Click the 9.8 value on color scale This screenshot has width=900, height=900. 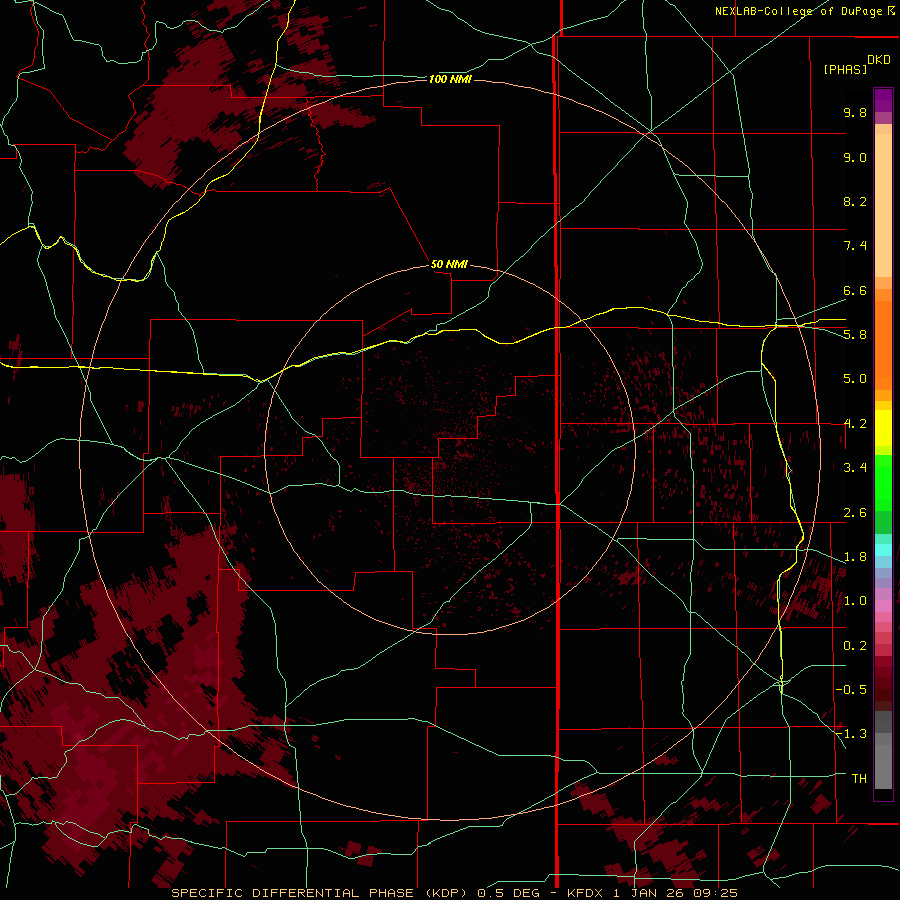pos(855,112)
